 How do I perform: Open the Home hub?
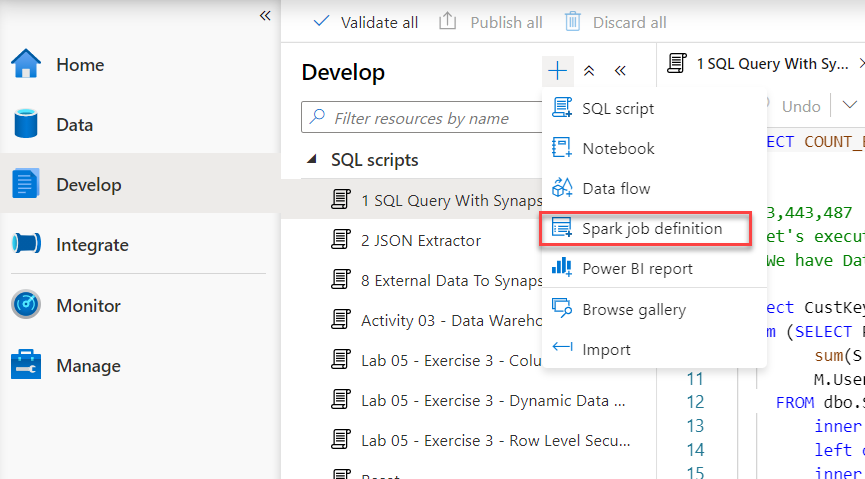click(140, 65)
